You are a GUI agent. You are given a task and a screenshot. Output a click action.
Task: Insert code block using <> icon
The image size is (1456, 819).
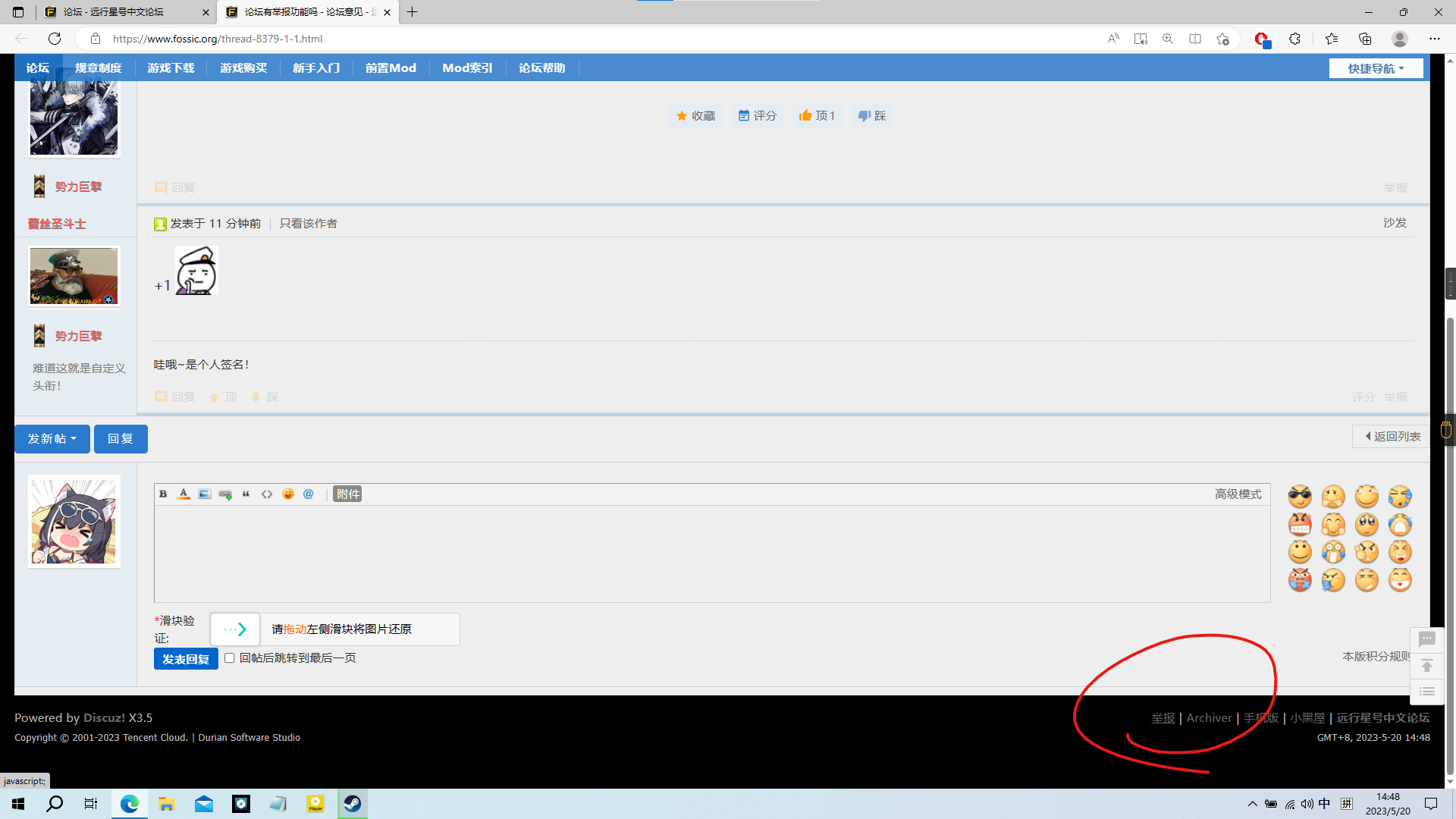pyautogui.click(x=267, y=494)
